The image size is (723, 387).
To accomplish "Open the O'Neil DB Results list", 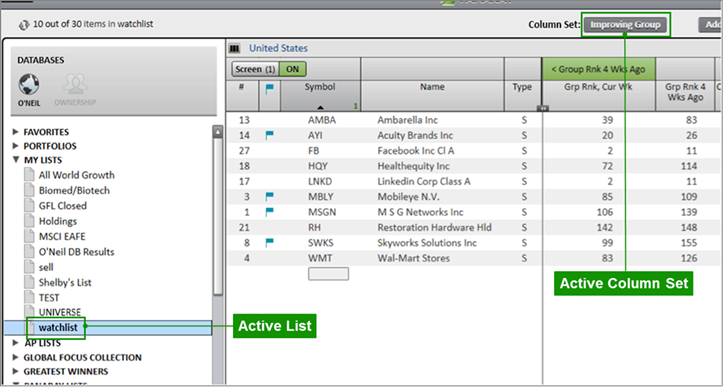I will pyautogui.click(x=77, y=251).
